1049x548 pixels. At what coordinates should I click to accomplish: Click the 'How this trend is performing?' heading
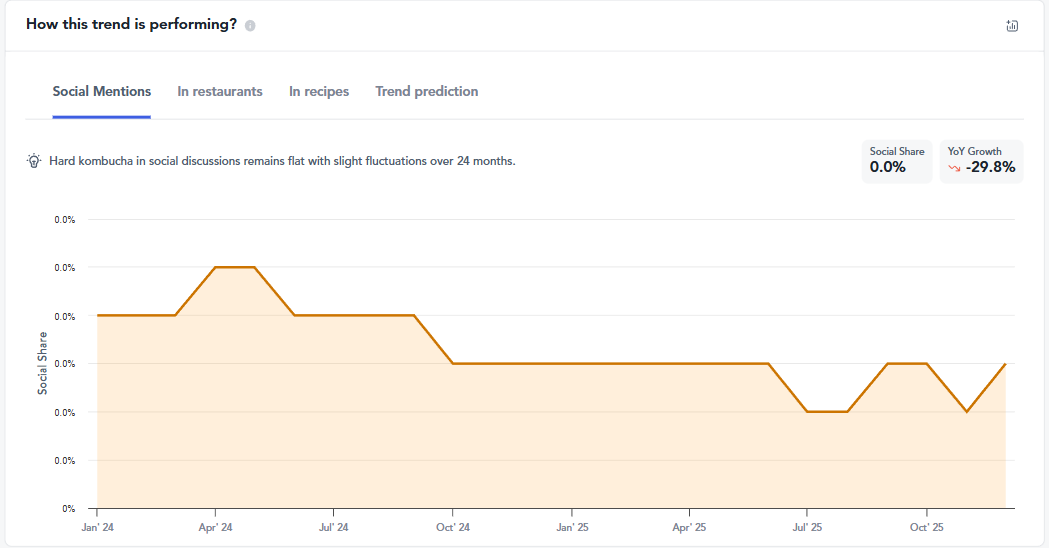click(131, 24)
